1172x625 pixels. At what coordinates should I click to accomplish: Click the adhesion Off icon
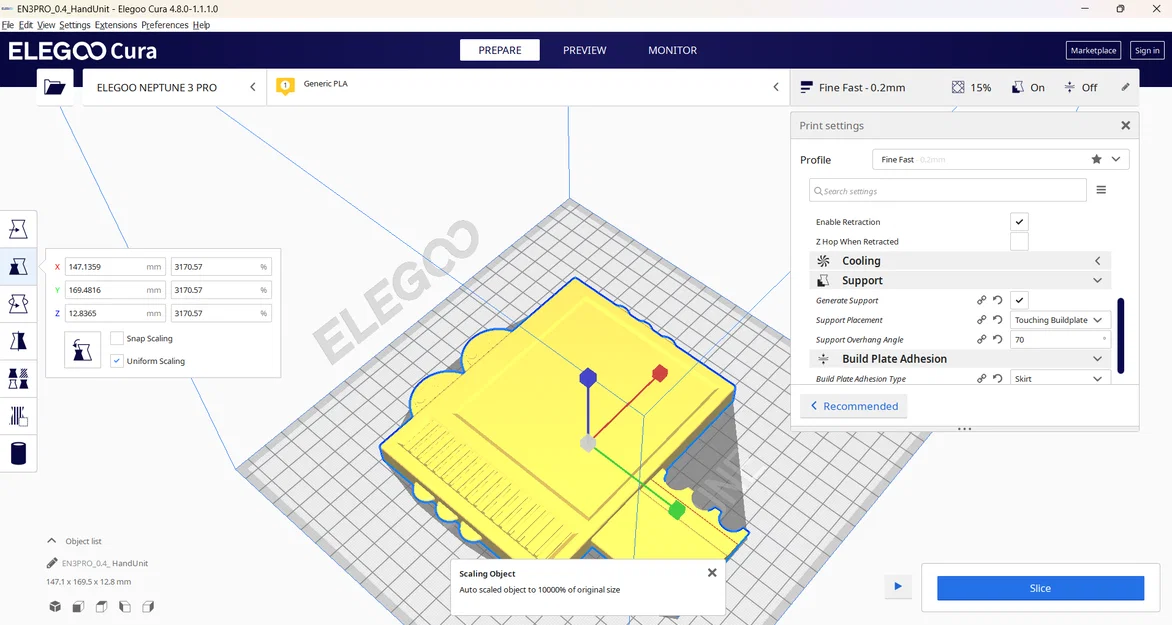(1070, 87)
